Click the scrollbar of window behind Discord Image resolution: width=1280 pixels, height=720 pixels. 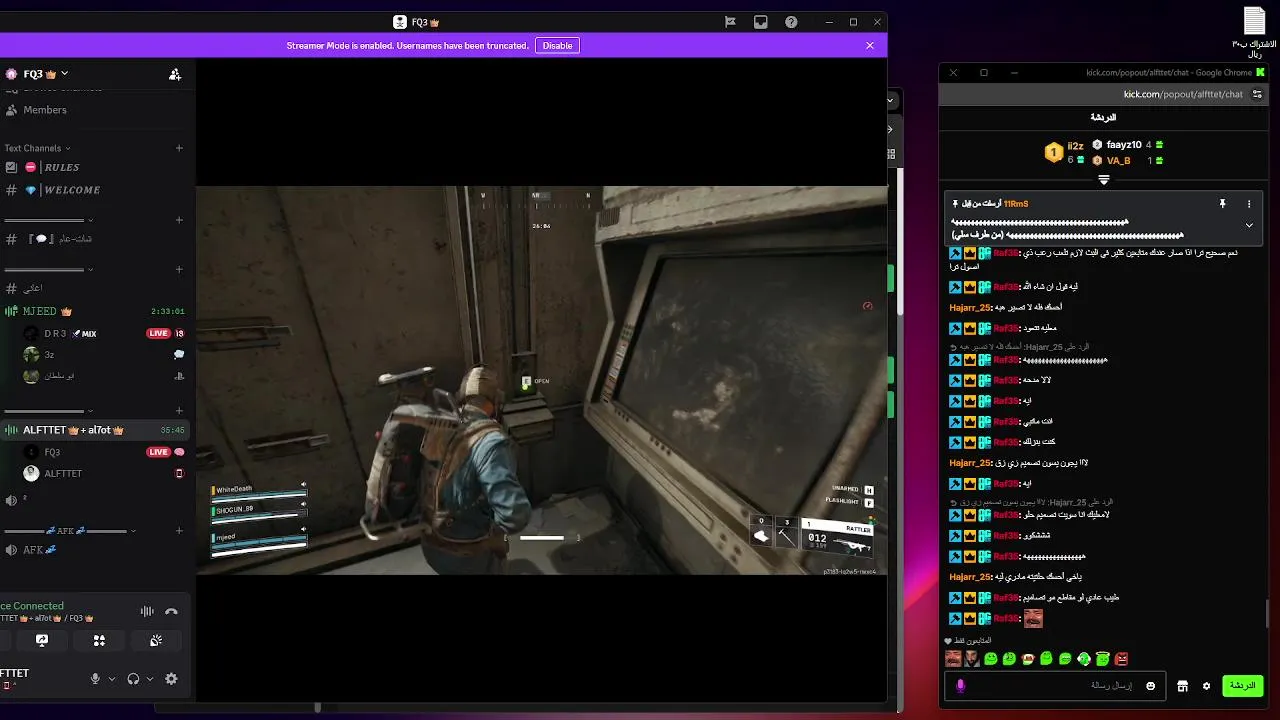coord(899,244)
